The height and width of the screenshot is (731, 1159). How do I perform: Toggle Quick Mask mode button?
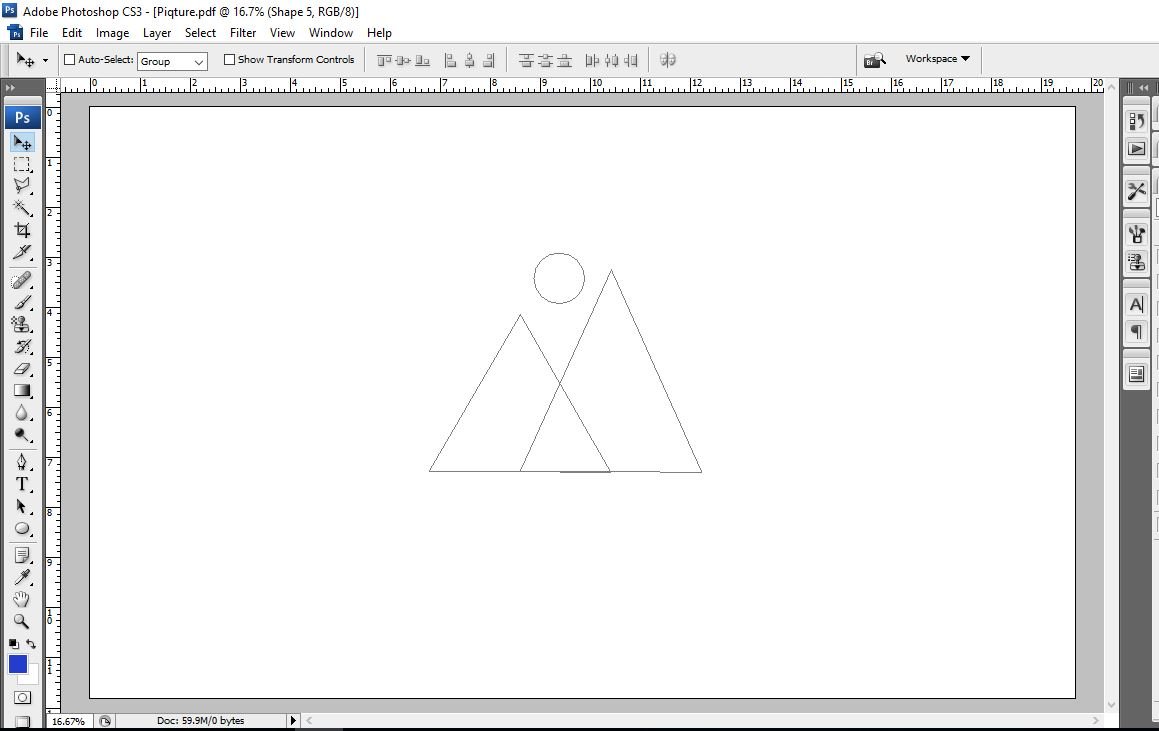click(22, 698)
